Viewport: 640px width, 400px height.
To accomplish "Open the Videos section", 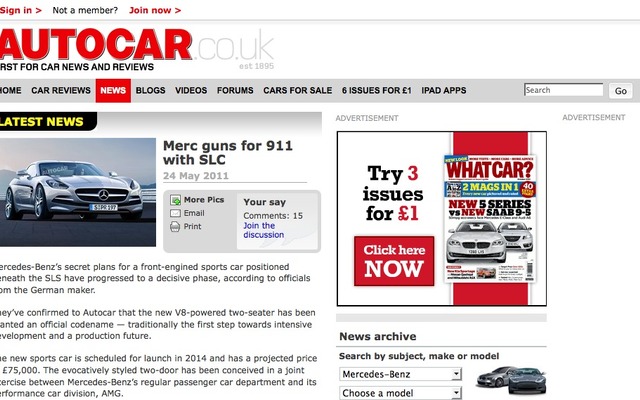I will (191, 91).
